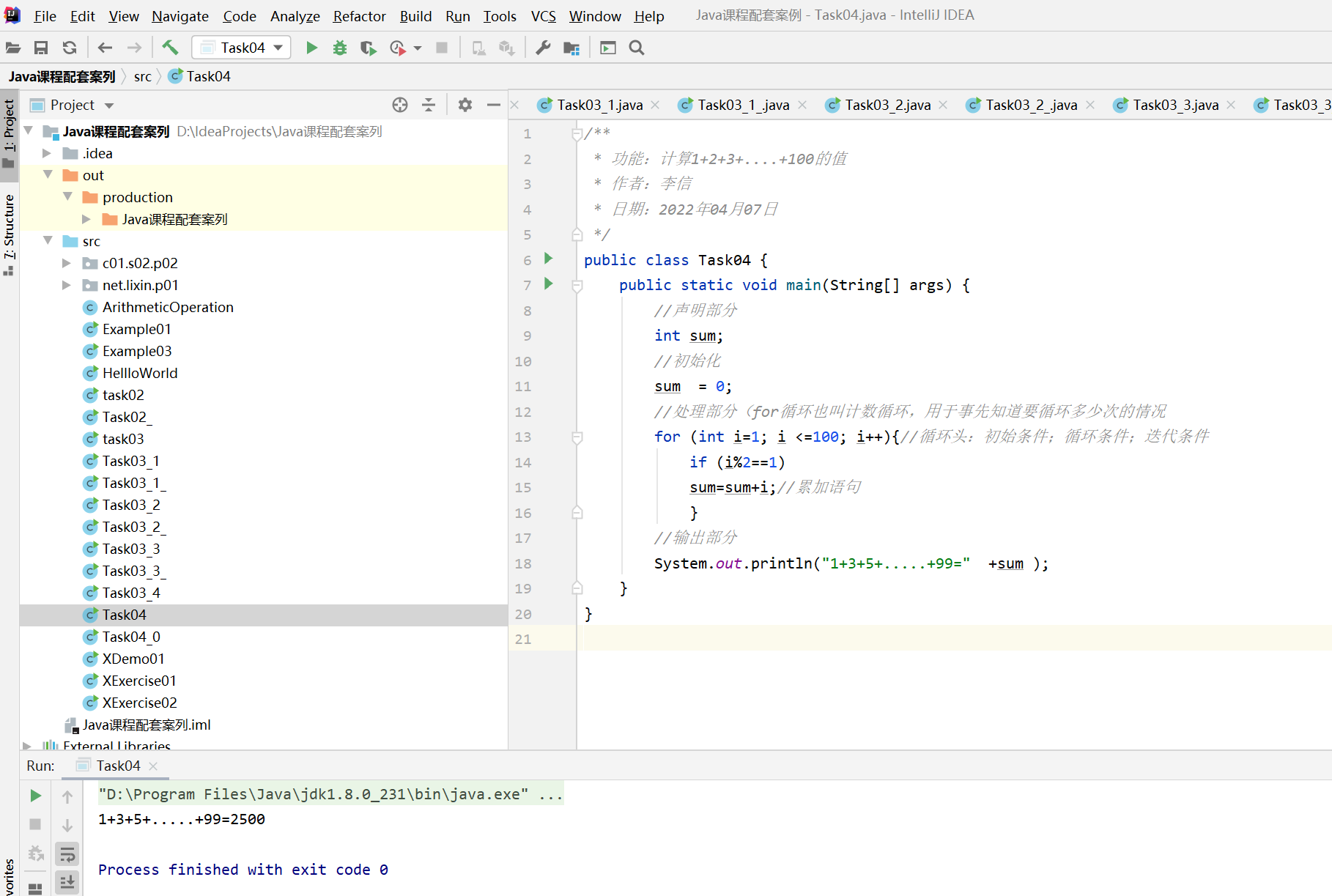Image resolution: width=1332 pixels, height=896 pixels.
Task: Click the grayed-out Stop square in toolbar
Action: point(442,48)
